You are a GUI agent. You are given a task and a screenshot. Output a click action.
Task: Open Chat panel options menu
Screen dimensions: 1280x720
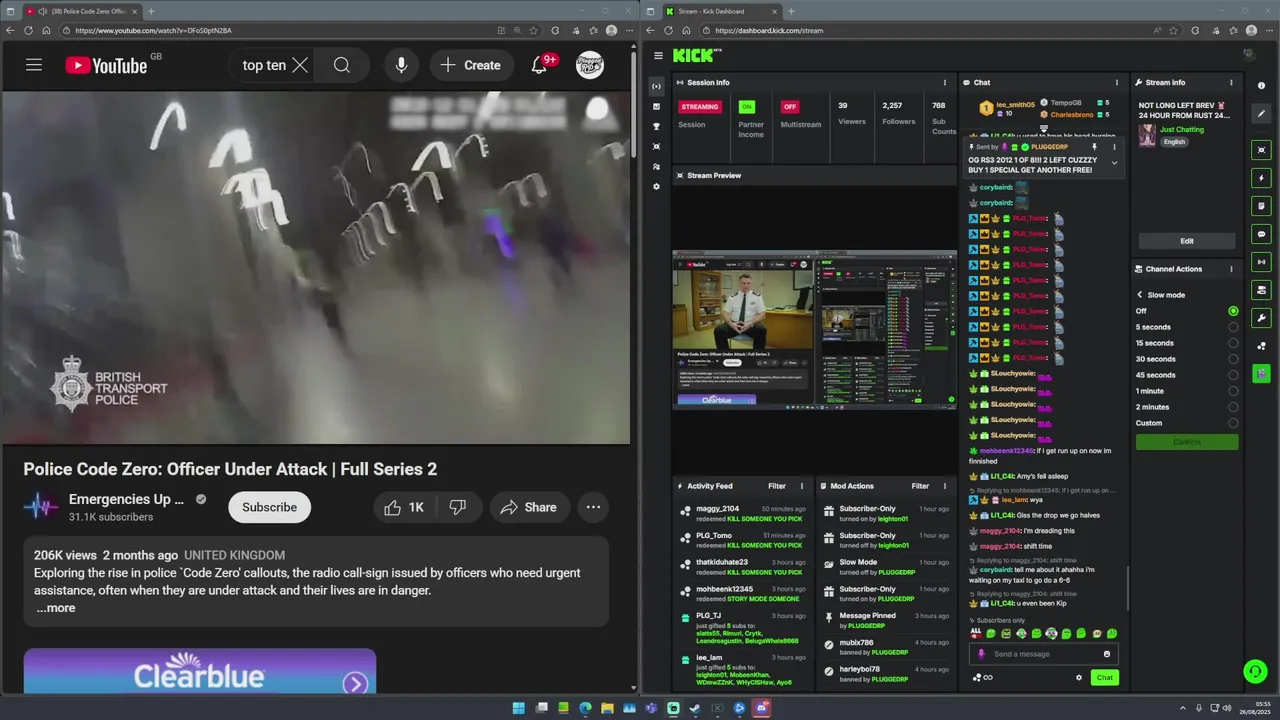pyautogui.click(x=1117, y=82)
